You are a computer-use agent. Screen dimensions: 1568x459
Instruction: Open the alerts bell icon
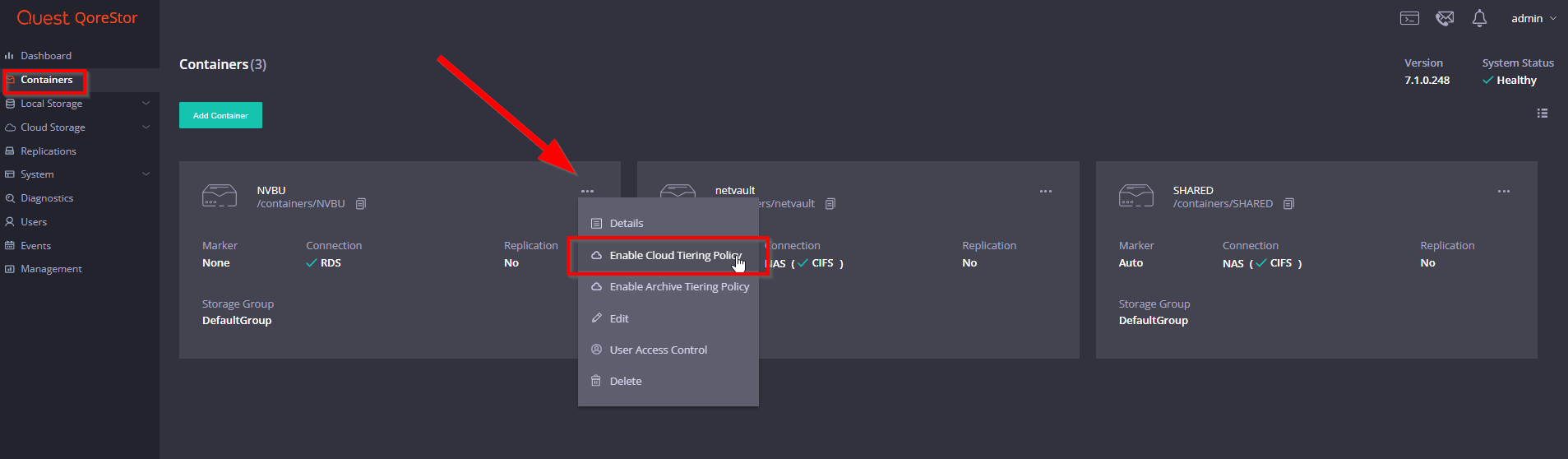pos(1479,18)
